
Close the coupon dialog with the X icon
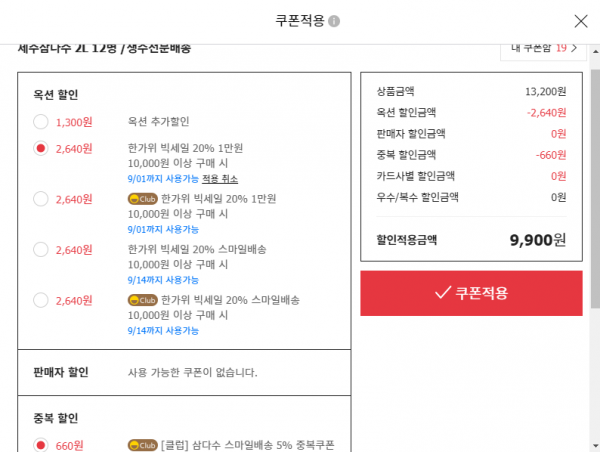pos(581,21)
